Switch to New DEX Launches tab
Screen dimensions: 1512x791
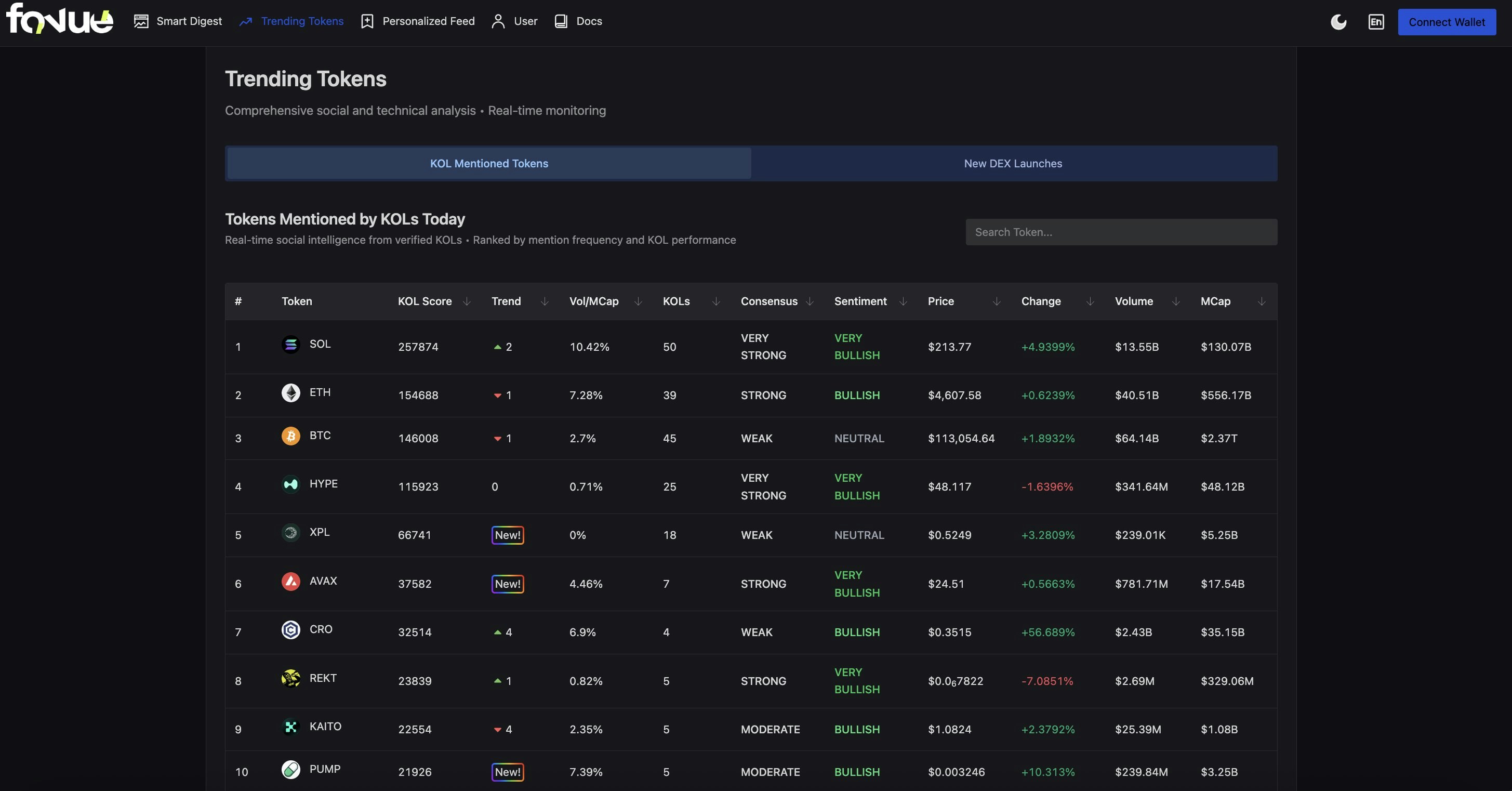1013,164
